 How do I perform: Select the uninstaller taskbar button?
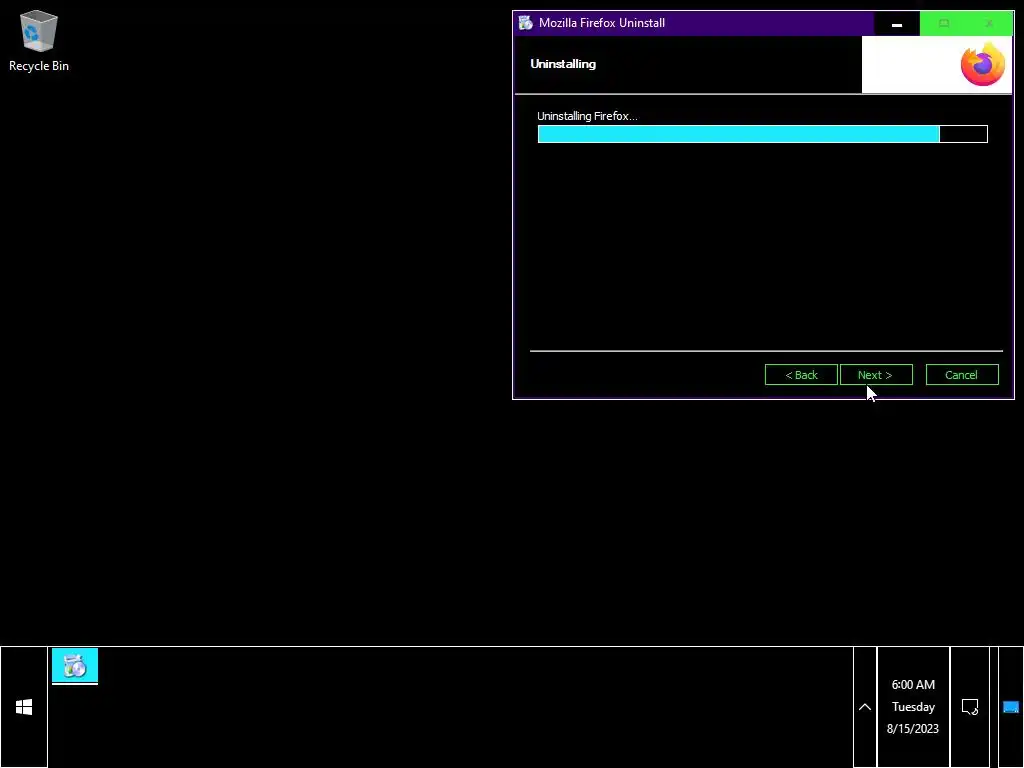click(74, 666)
